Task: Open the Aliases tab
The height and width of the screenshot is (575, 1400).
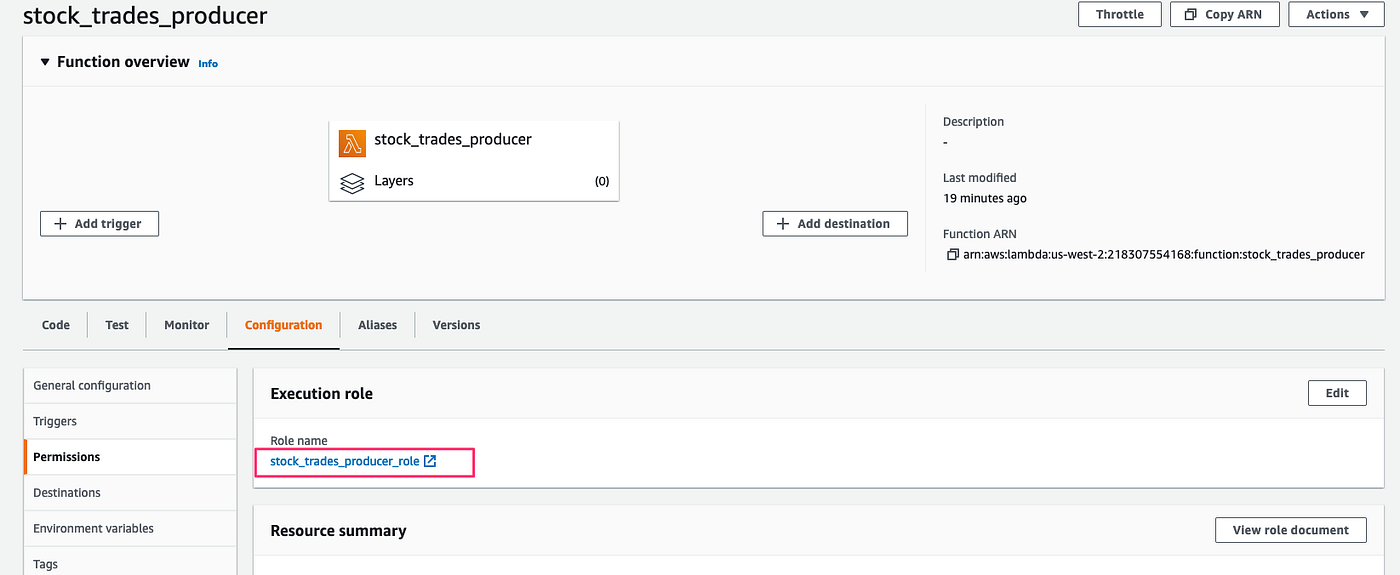Action: (x=378, y=325)
